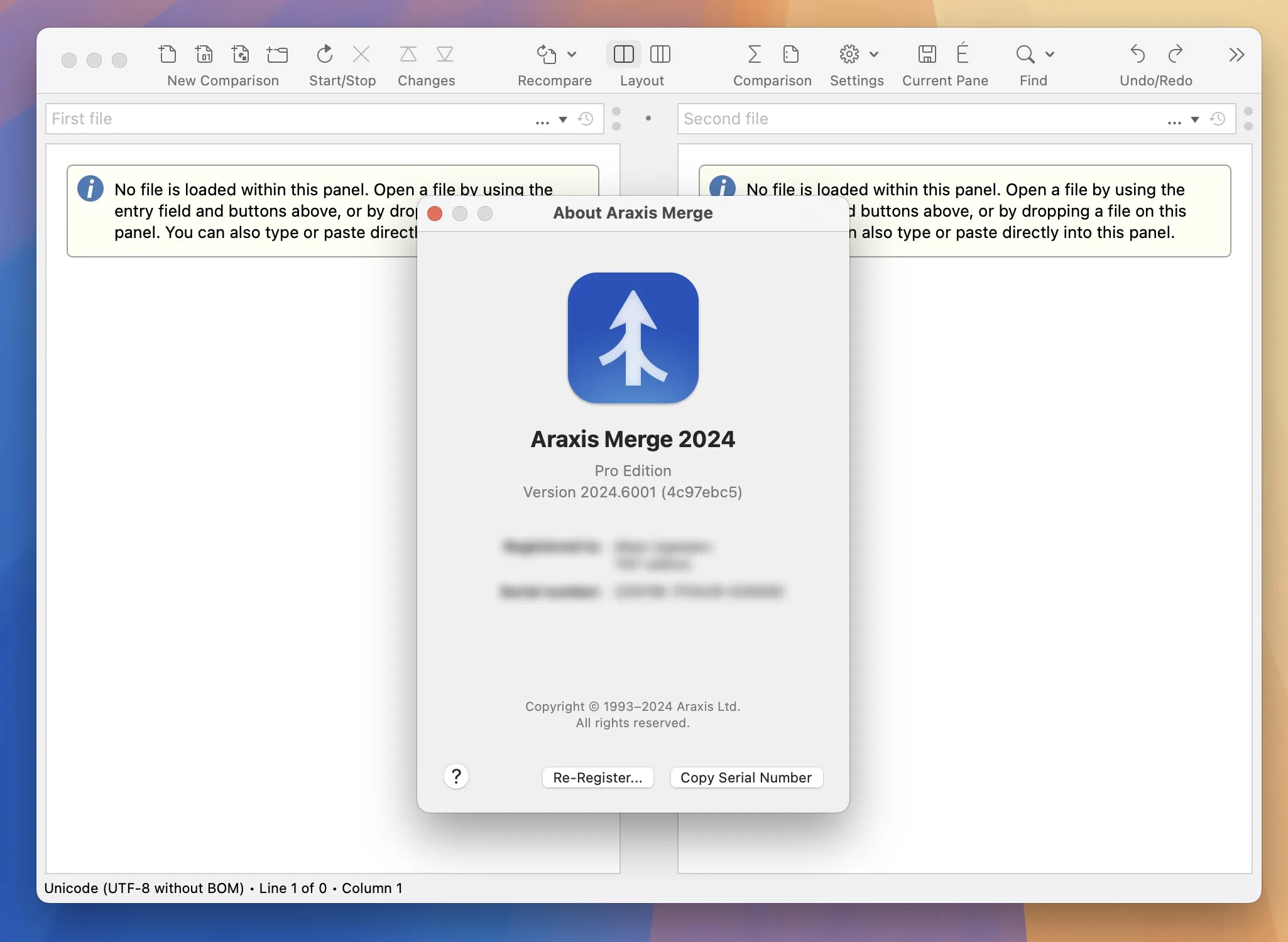Click the folder-shaped New Comparison icon
1288x942 pixels.
point(277,55)
